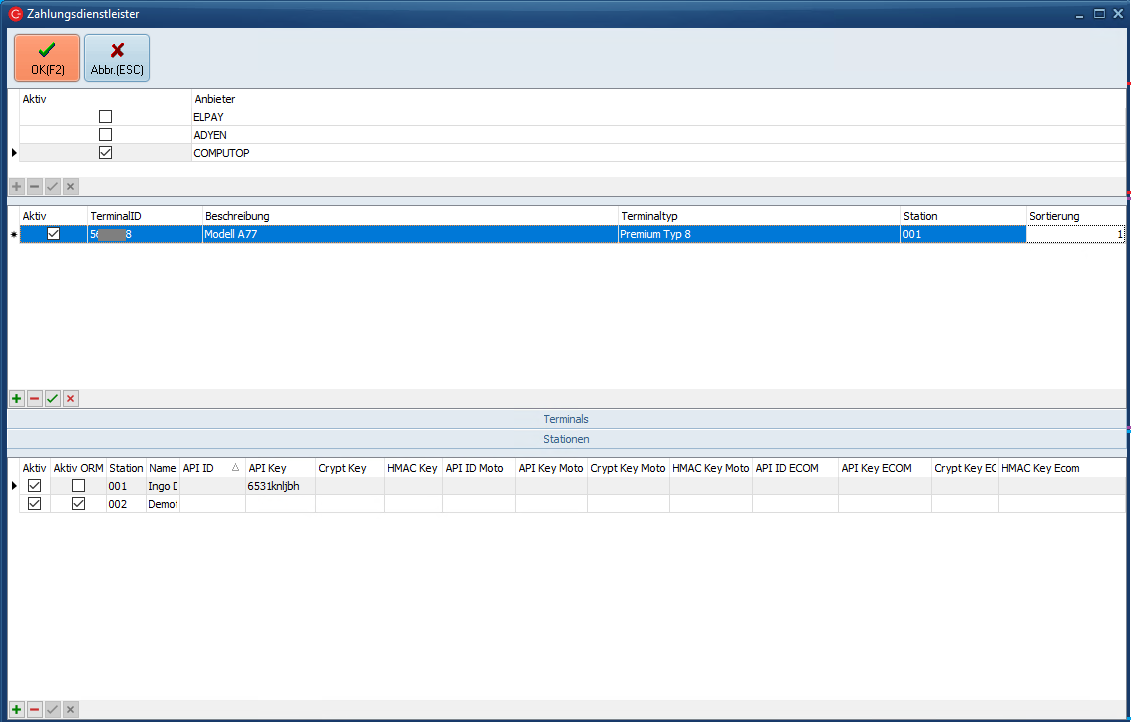Viewport: 1133px width, 724px height.
Task: Uncheck the COMPUTOP provider checkbox
Action: [x=105, y=153]
